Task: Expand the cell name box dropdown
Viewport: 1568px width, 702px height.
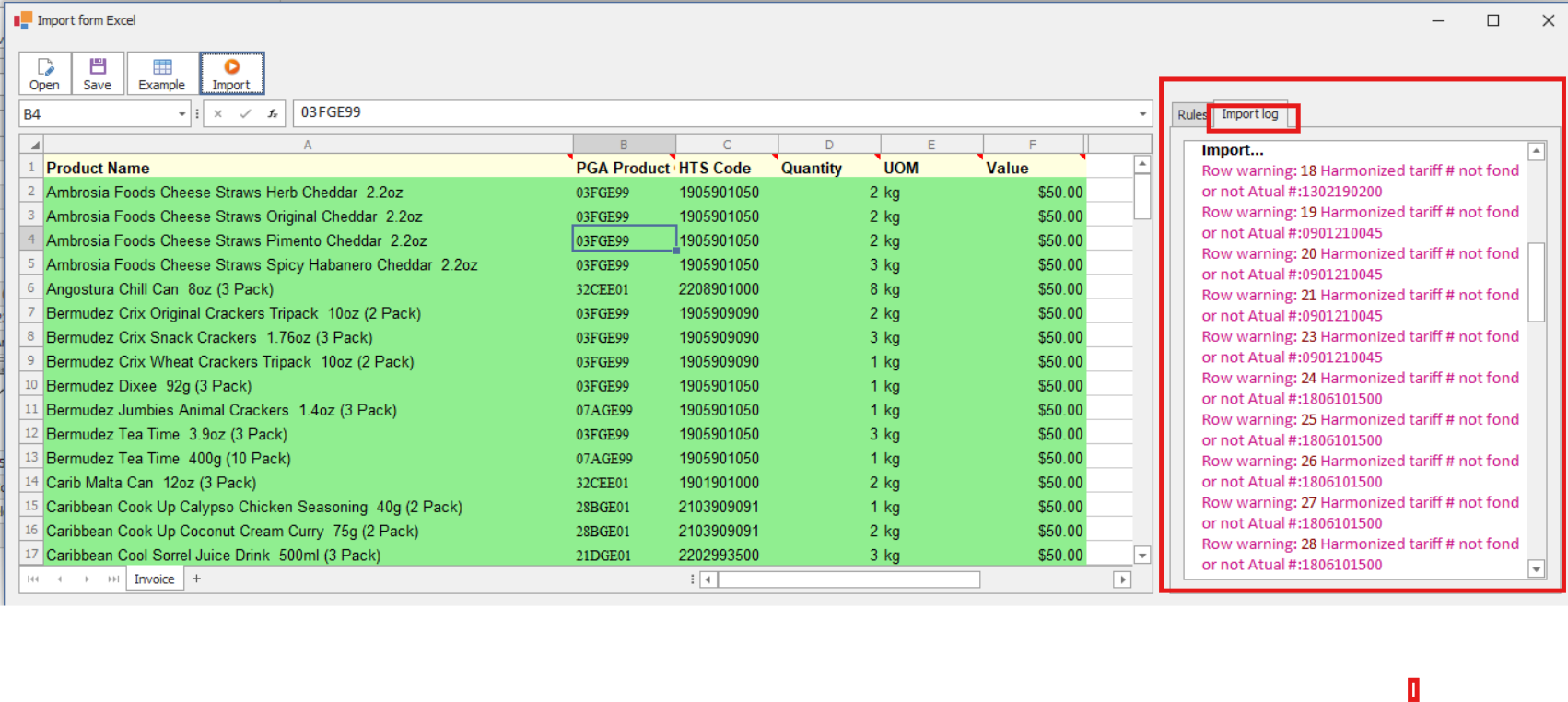Action: pos(181,114)
